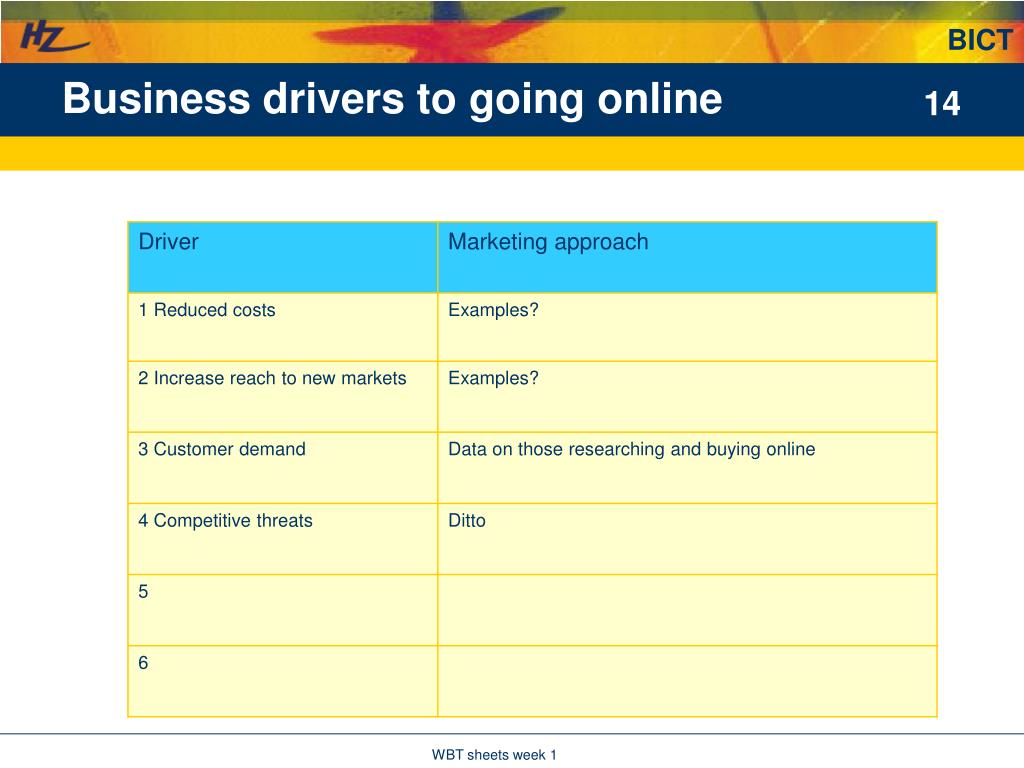
Task: Click the '4 Competitive threats' cell
Action: point(283,539)
